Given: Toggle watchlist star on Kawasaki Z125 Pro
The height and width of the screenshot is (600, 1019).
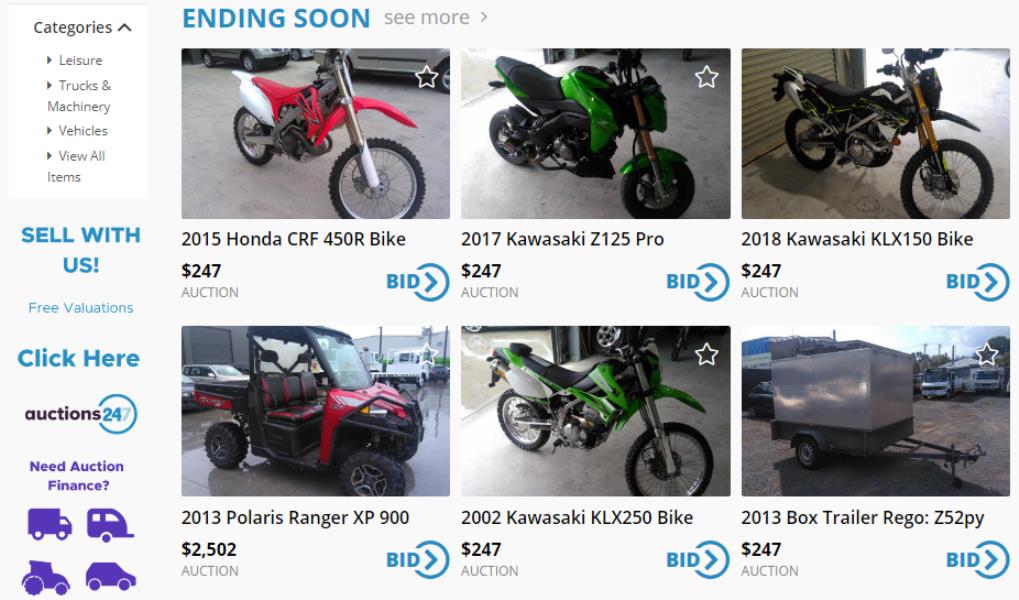Looking at the screenshot, I should (706, 77).
